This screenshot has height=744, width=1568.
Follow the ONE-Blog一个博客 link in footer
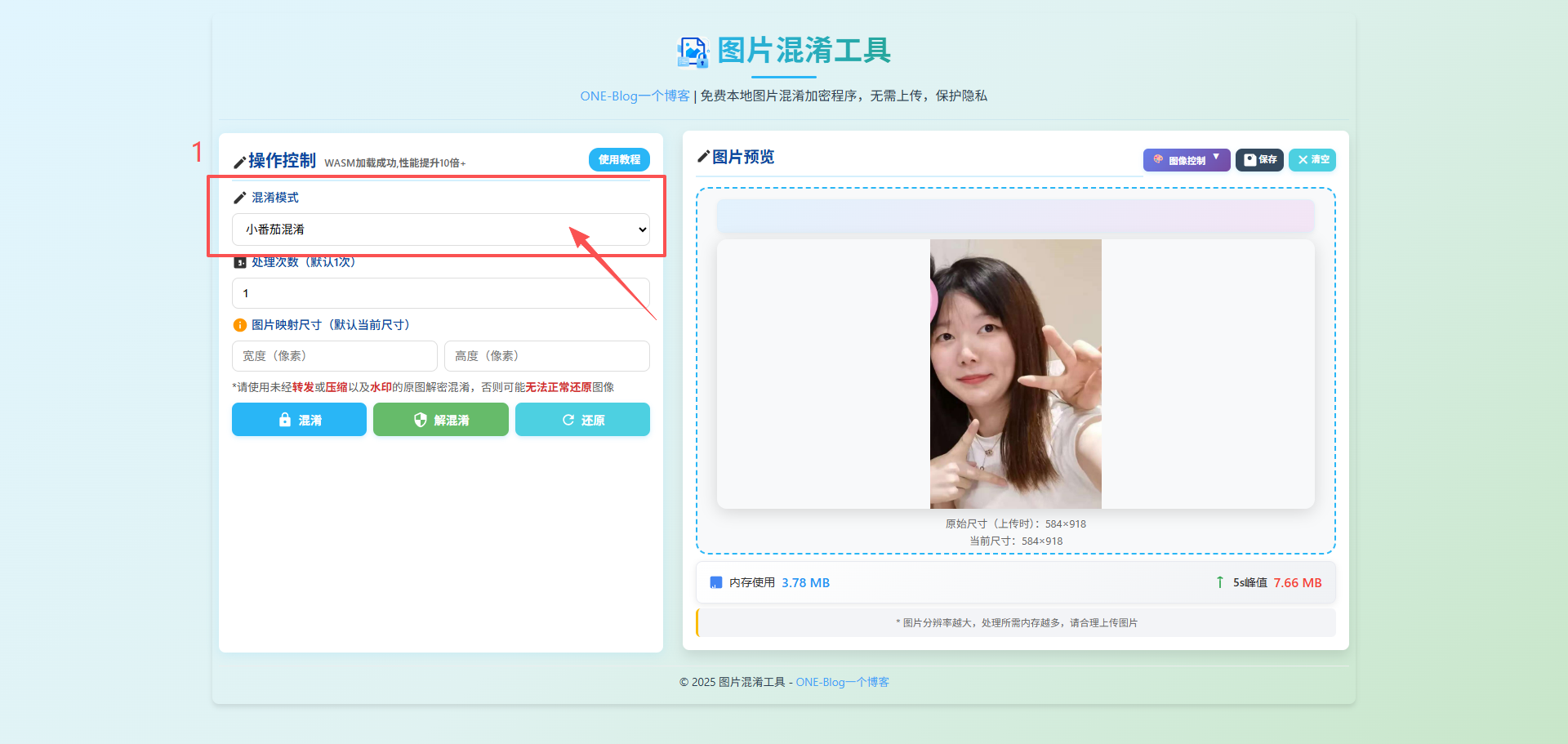click(x=842, y=682)
